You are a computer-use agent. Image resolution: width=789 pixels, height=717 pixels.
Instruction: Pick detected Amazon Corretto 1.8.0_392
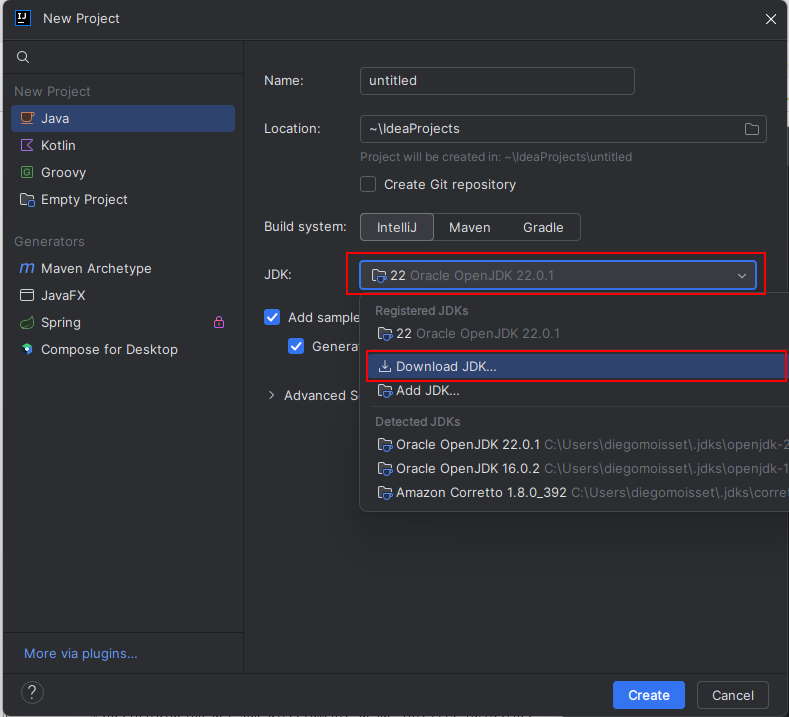pyautogui.click(x=579, y=493)
